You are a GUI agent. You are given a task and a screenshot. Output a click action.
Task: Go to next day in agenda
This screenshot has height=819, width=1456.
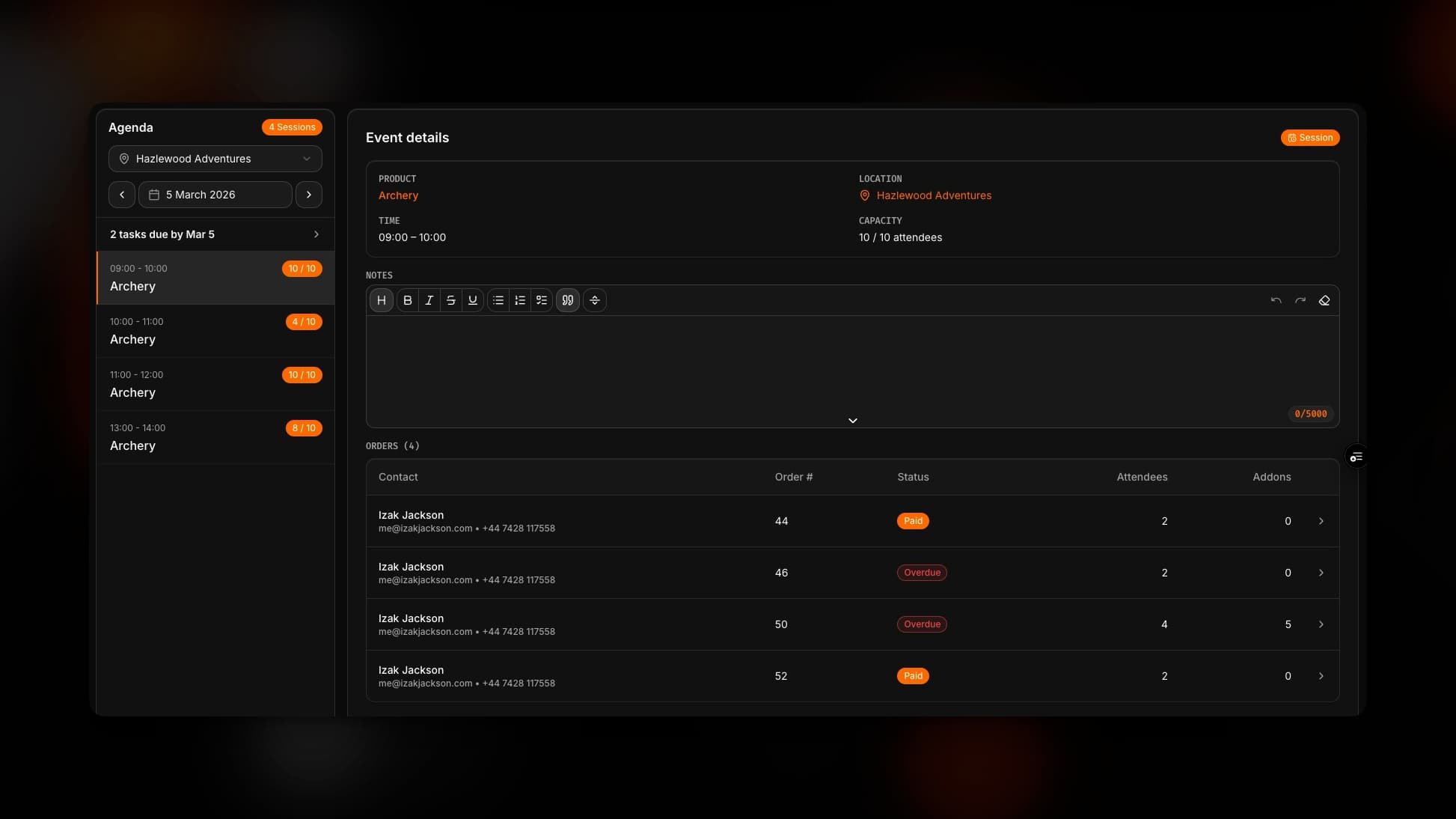[x=309, y=195]
